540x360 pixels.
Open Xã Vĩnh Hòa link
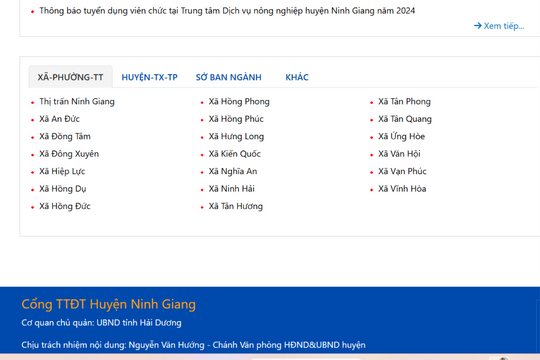pos(402,189)
